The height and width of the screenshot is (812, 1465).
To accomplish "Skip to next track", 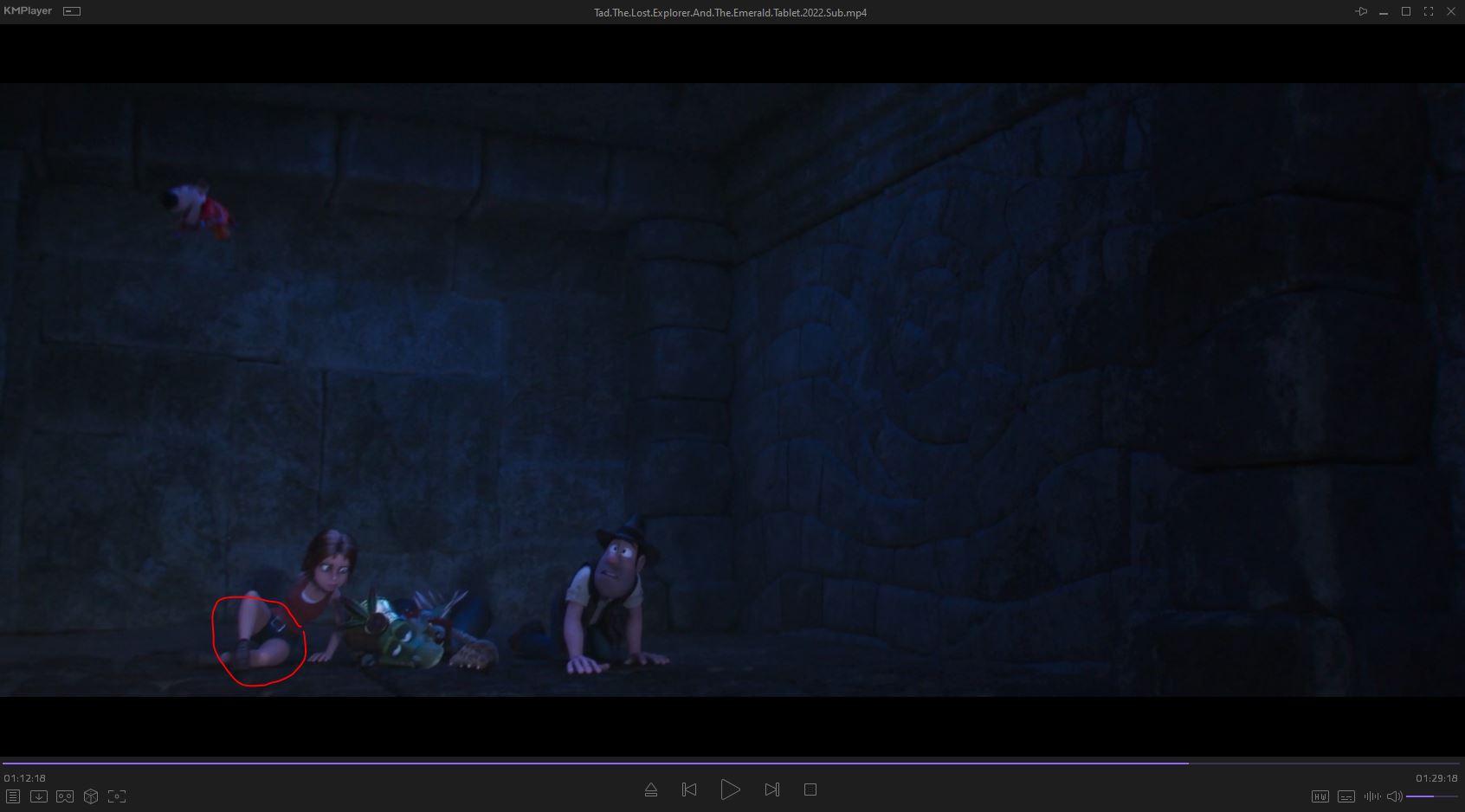I will 771,789.
